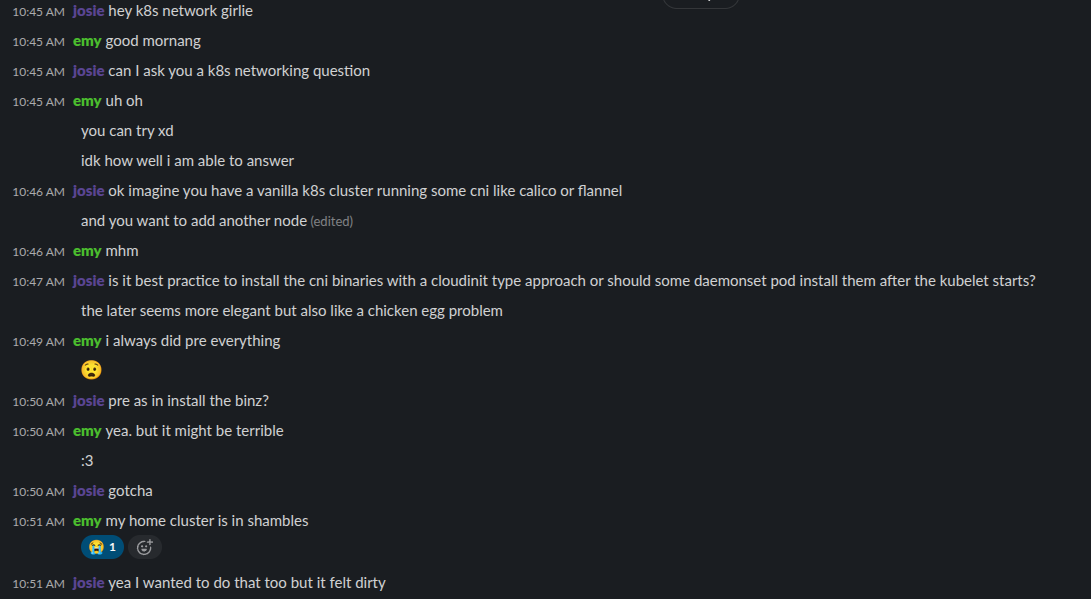Viewport: 1091px width, 599px height.
Task: Click the 10:49 AM timestamp
Action: (38, 342)
